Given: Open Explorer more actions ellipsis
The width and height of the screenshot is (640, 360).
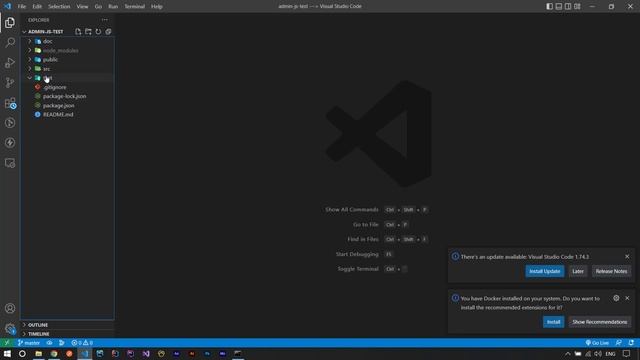Looking at the screenshot, I should [105, 20].
